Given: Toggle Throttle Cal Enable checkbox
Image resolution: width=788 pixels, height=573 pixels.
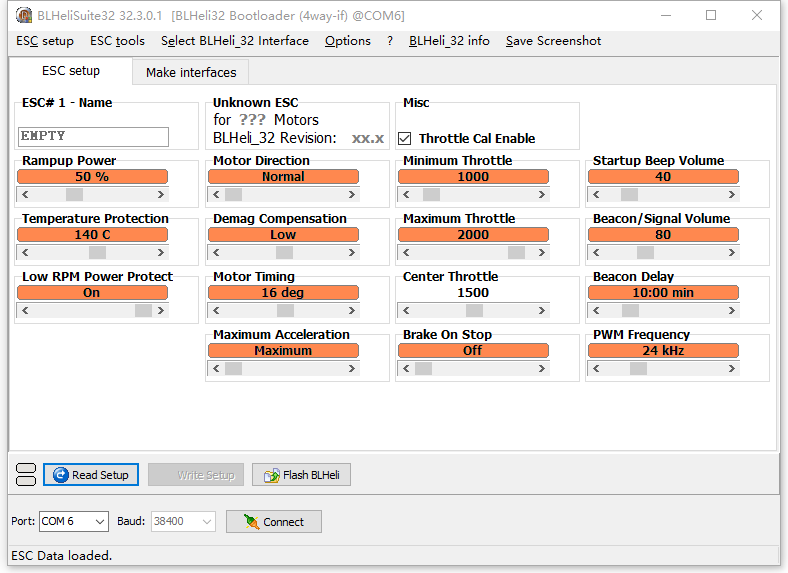Looking at the screenshot, I should (405, 138).
